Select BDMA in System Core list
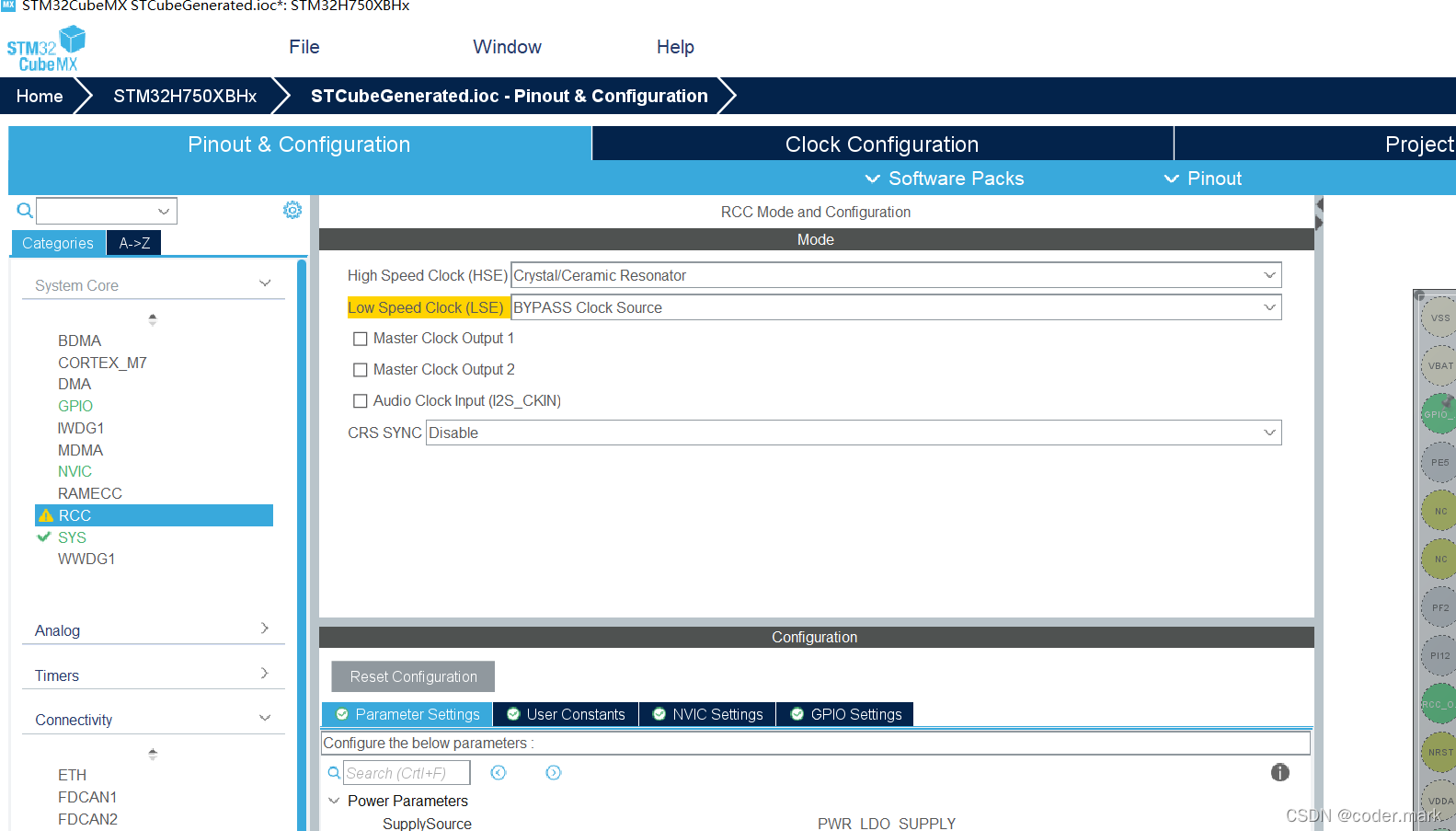This screenshot has height=831, width=1456. [x=79, y=340]
